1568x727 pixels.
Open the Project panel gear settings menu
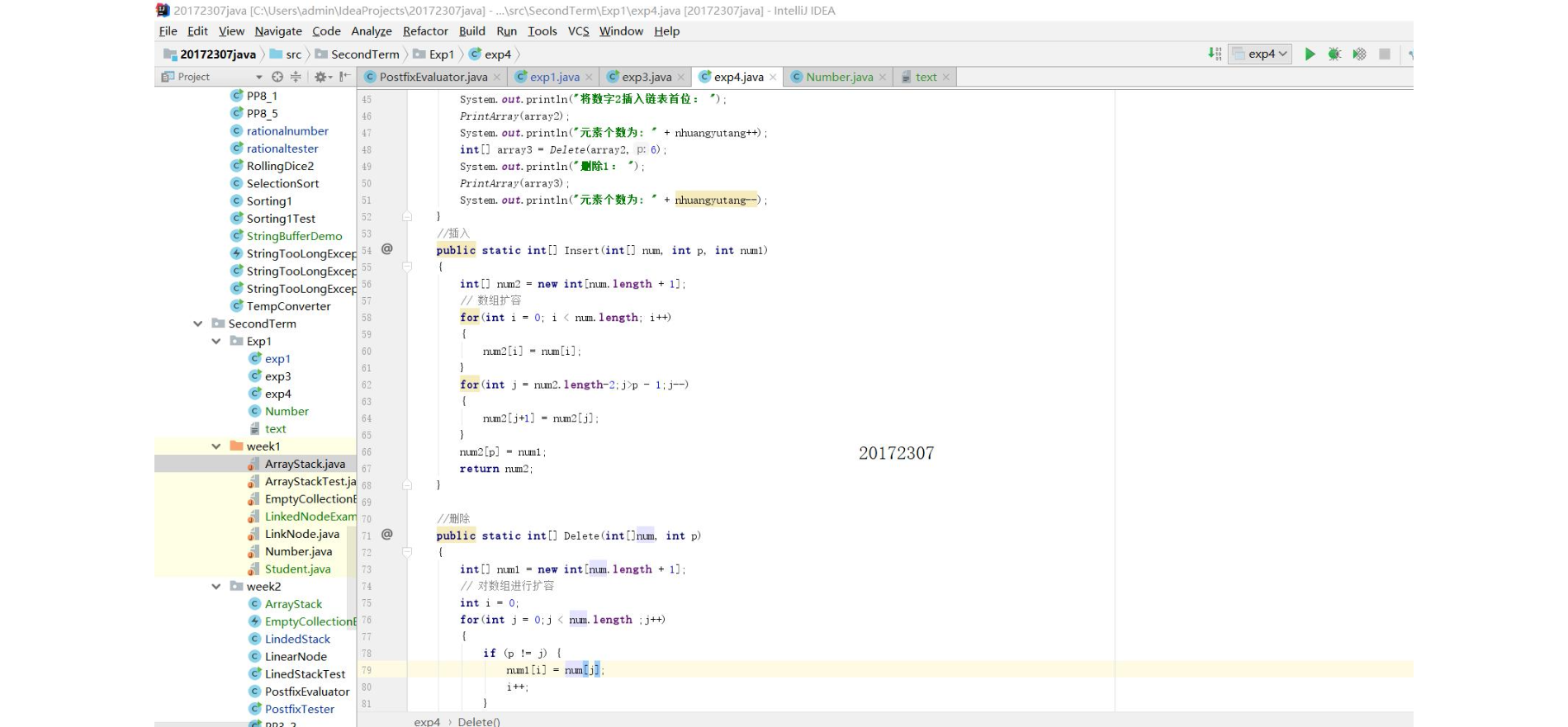323,77
